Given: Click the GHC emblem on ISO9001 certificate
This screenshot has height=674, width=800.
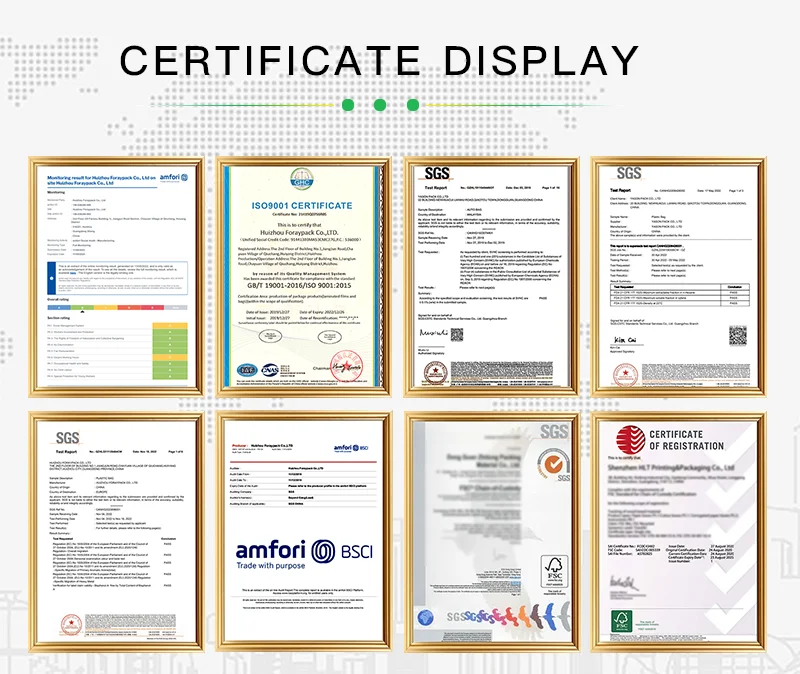Looking at the screenshot, I should [x=303, y=179].
